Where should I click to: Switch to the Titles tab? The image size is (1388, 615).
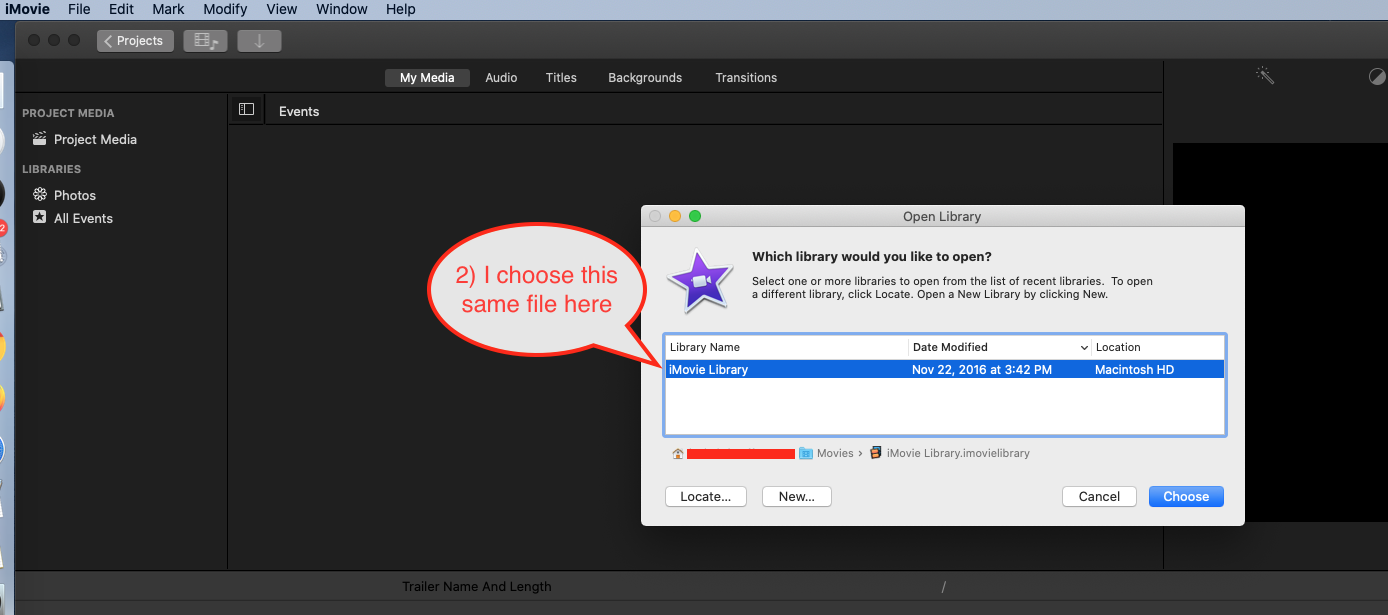561,78
